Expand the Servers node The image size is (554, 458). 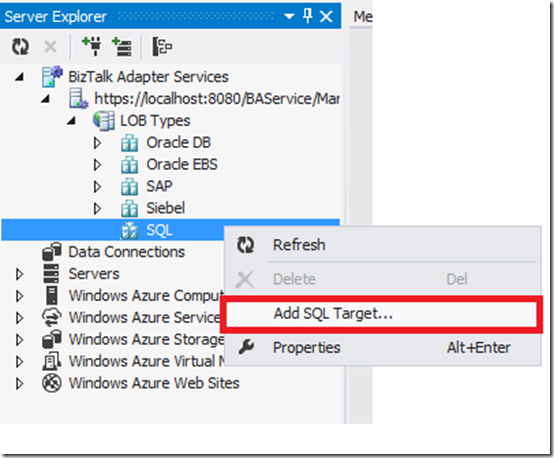pyautogui.click(x=19, y=274)
